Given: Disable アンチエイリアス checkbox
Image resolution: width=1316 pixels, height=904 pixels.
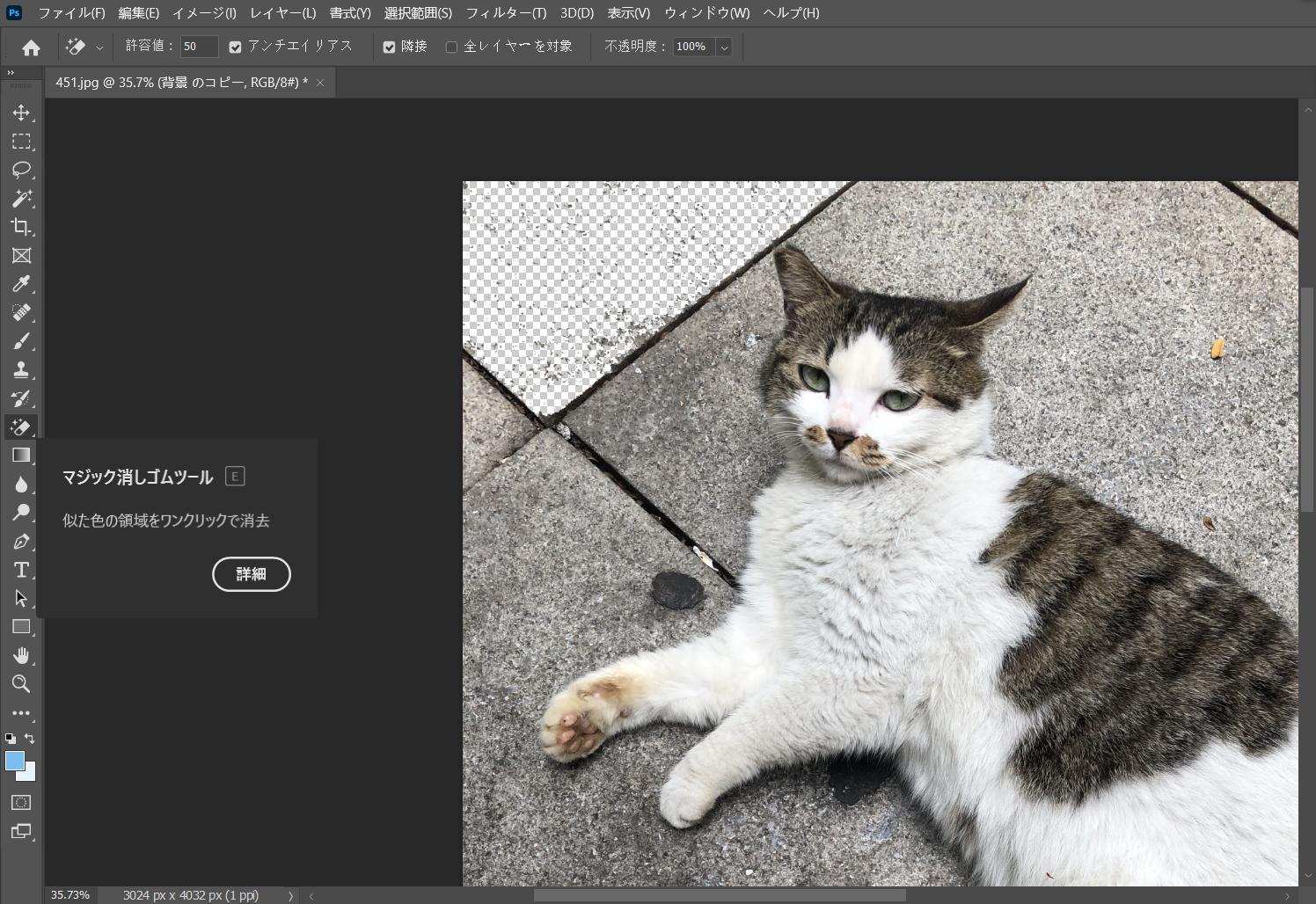Looking at the screenshot, I should click(235, 46).
